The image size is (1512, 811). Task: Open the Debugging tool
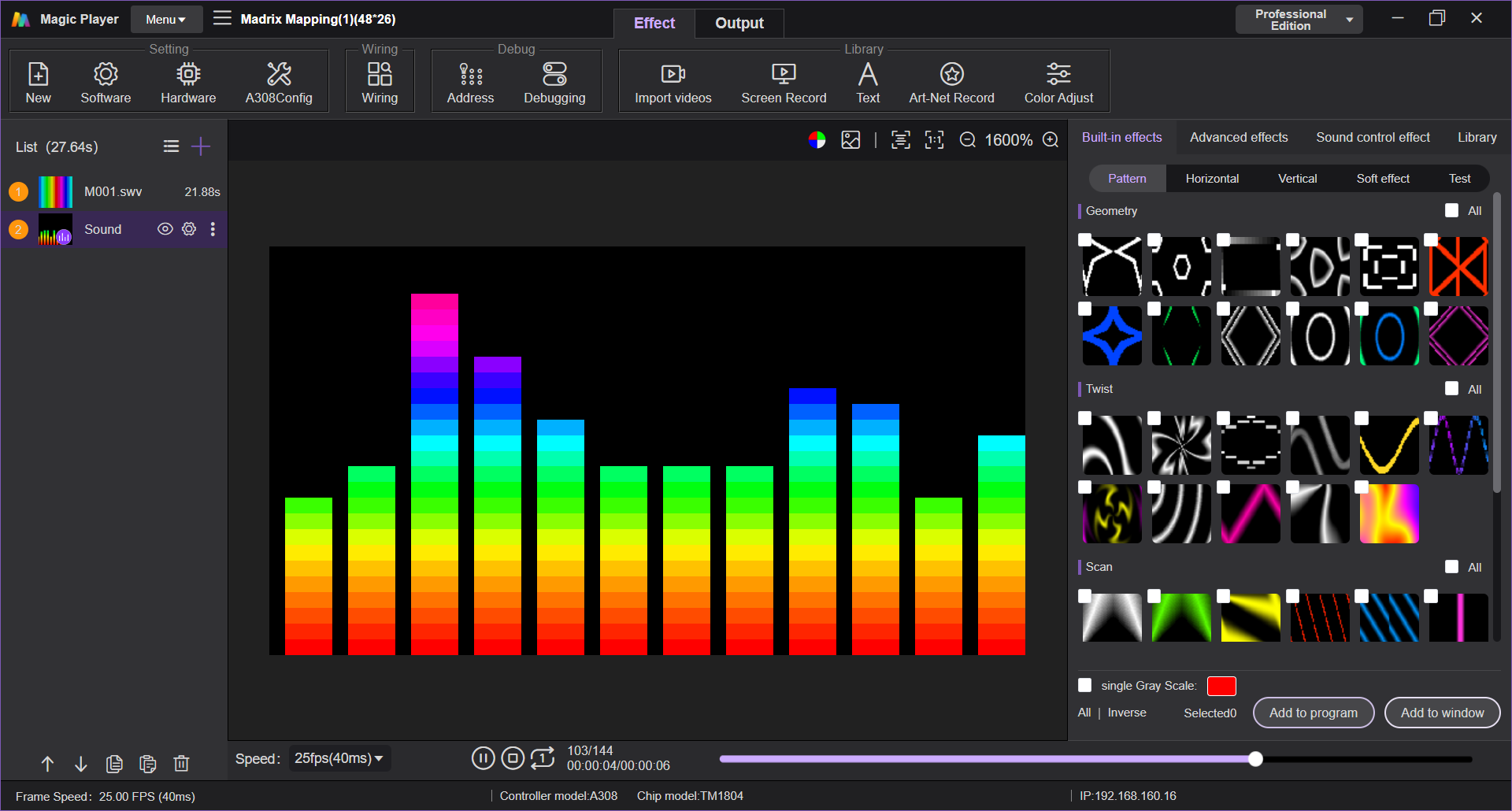click(x=554, y=83)
